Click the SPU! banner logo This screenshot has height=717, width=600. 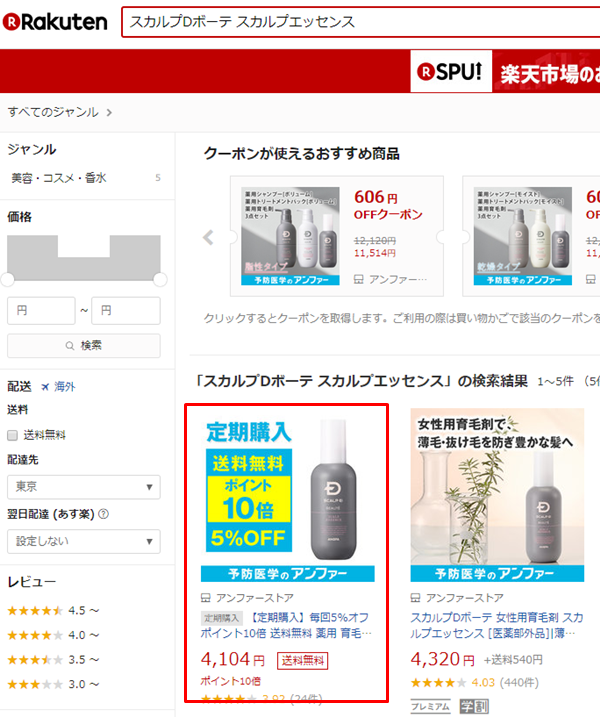pos(451,71)
